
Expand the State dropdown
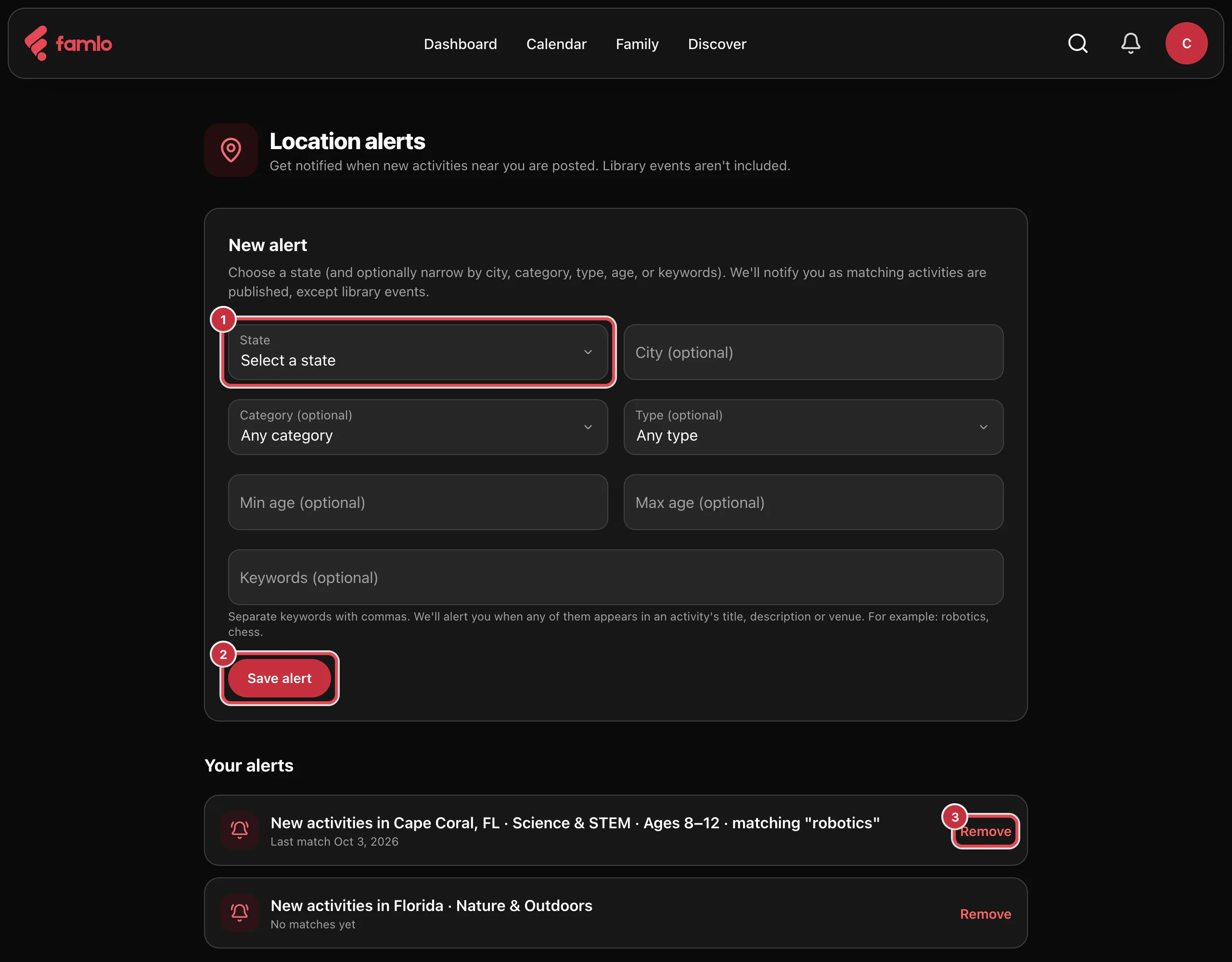coord(418,352)
